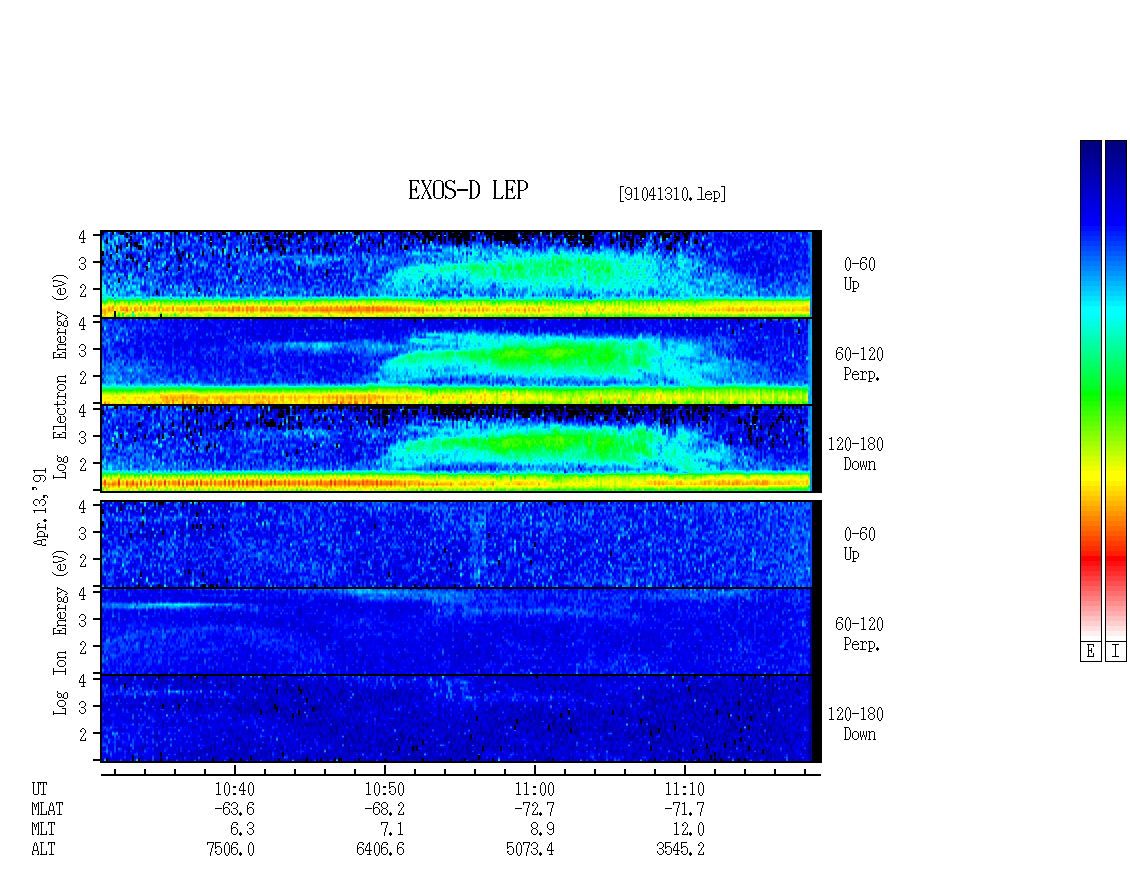Click the ALT value 5073.4
Screen dimensions: 1130x875
pos(530,850)
